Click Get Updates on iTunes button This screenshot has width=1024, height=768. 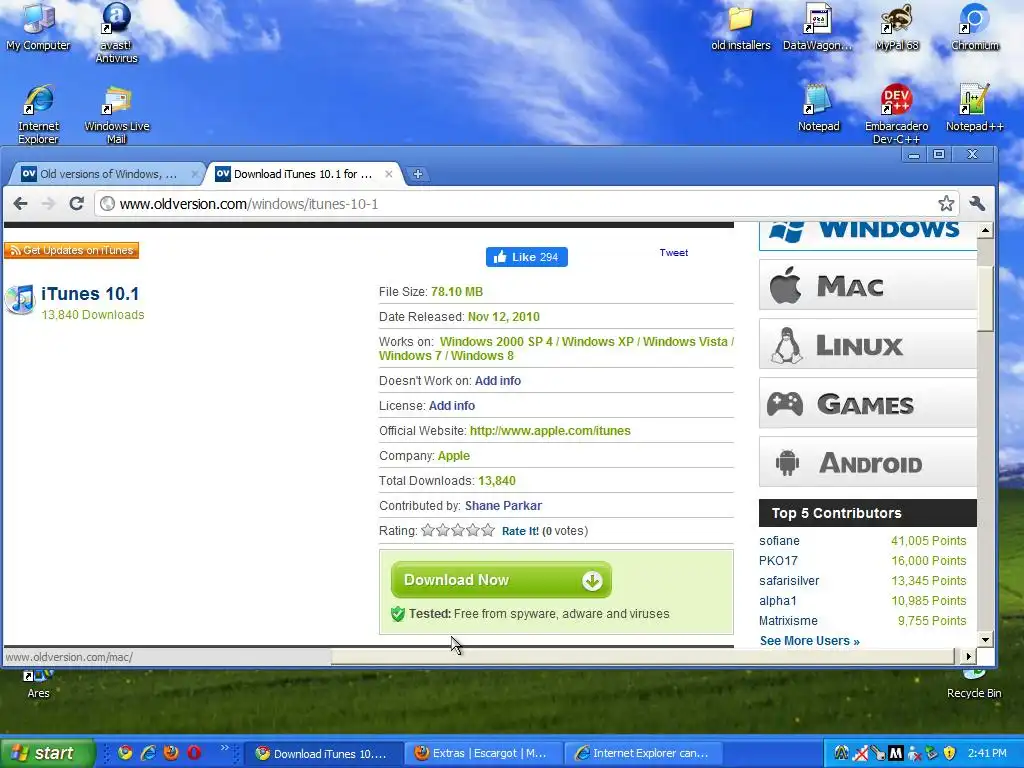coord(71,250)
